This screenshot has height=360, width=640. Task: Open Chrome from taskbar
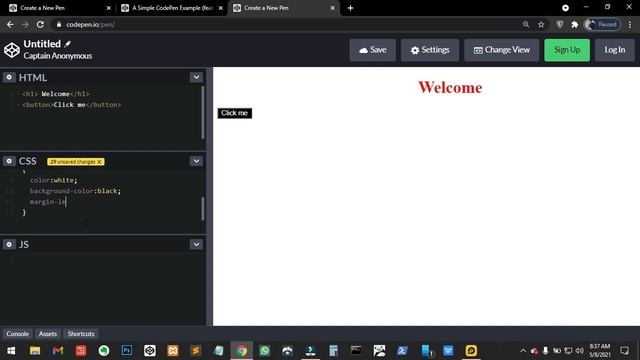242,351
